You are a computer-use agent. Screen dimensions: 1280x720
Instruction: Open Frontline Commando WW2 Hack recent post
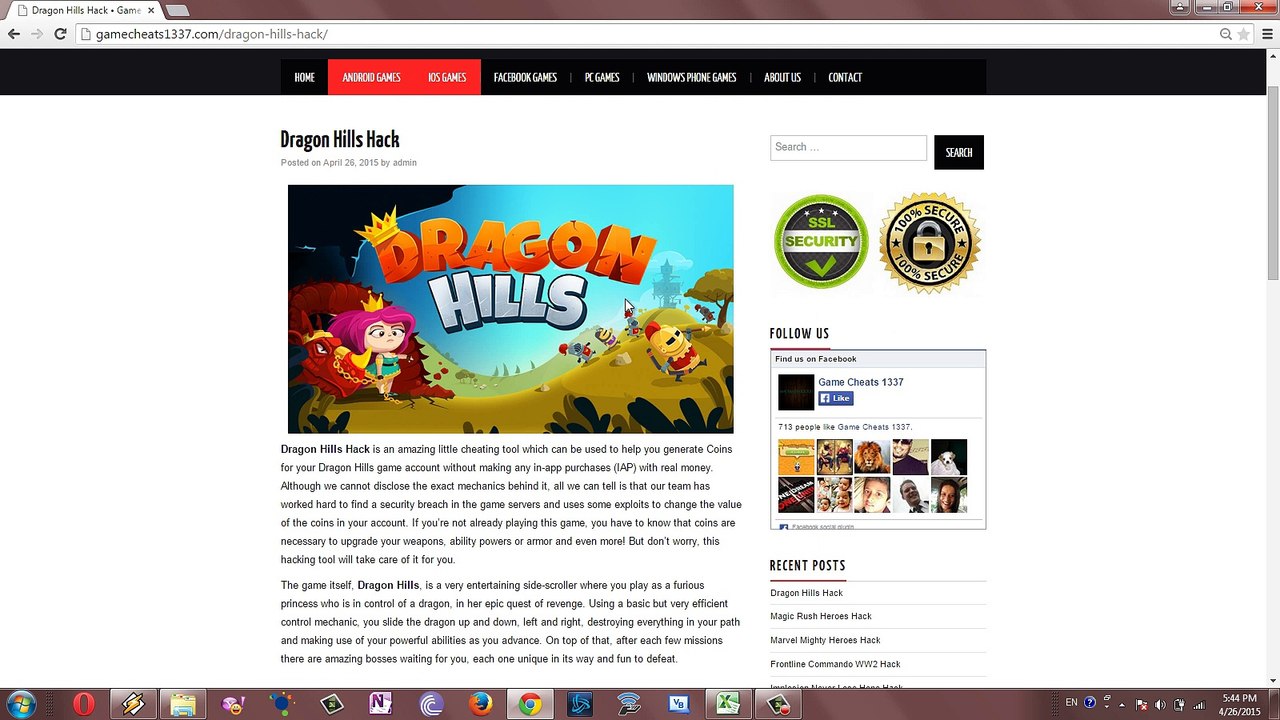(x=835, y=664)
